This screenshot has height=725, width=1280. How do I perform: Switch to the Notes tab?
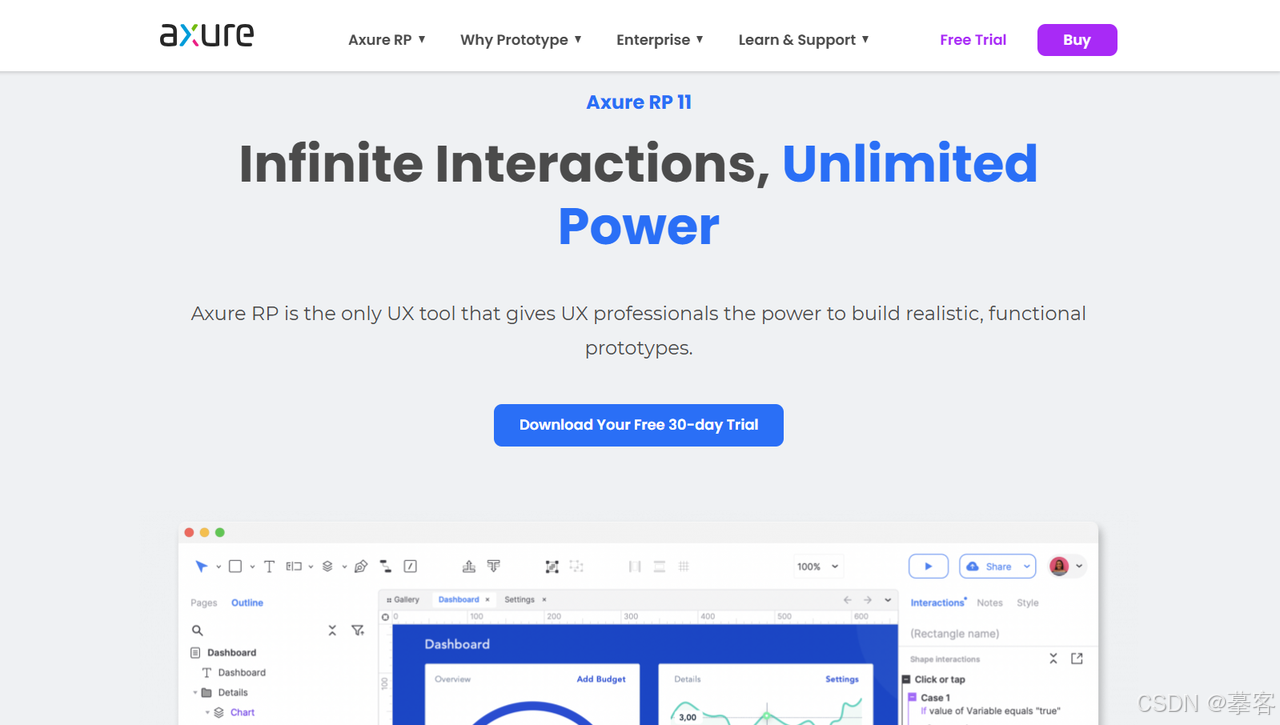pyautogui.click(x=990, y=603)
